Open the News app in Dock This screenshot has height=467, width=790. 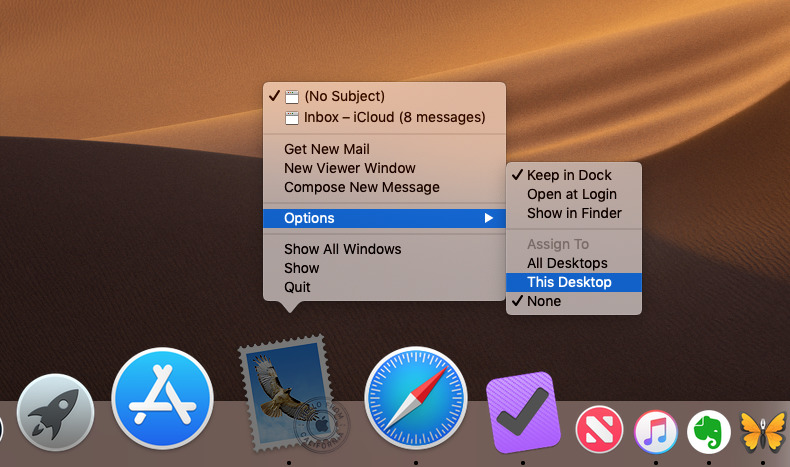[x=599, y=430]
